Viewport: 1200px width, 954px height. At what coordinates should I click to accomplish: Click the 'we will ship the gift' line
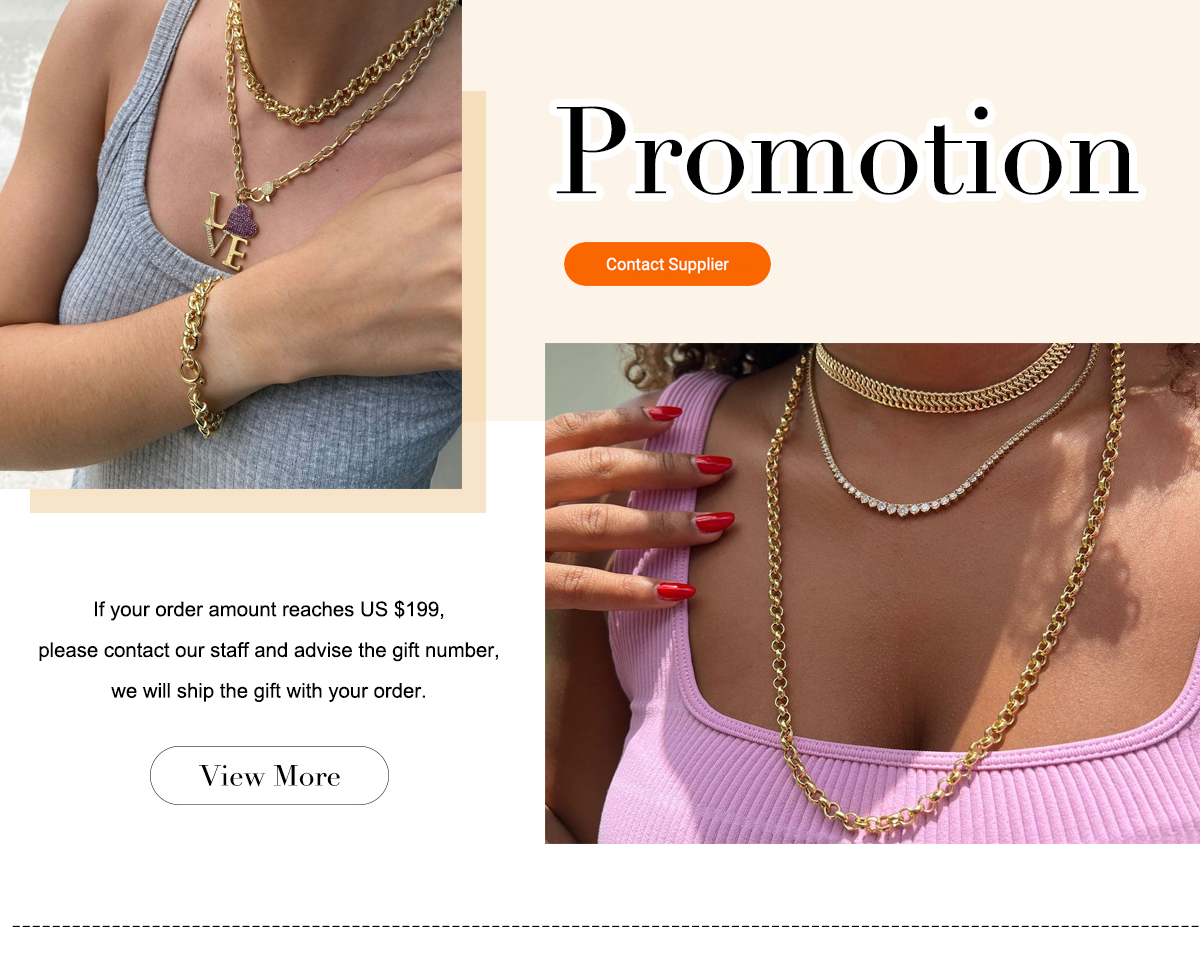pyautogui.click(x=268, y=691)
